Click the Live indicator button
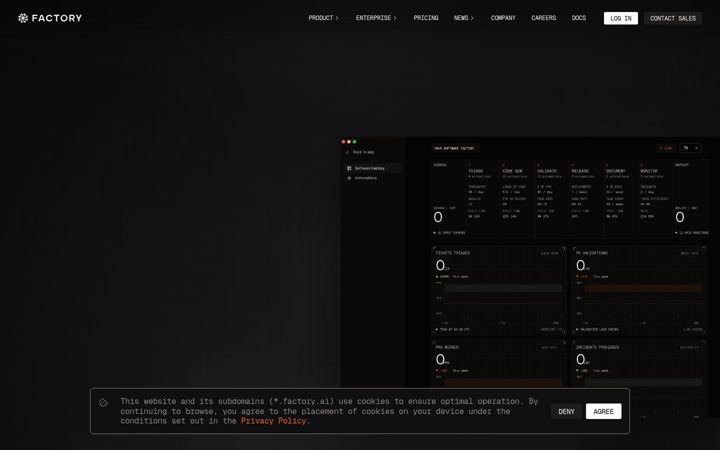 (x=665, y=148)
